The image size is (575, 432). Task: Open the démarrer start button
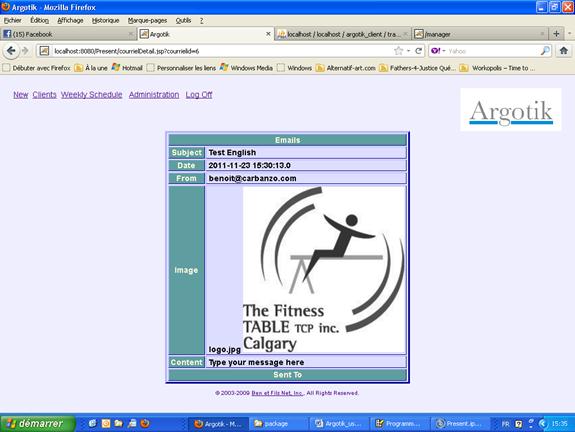point(38,424)
